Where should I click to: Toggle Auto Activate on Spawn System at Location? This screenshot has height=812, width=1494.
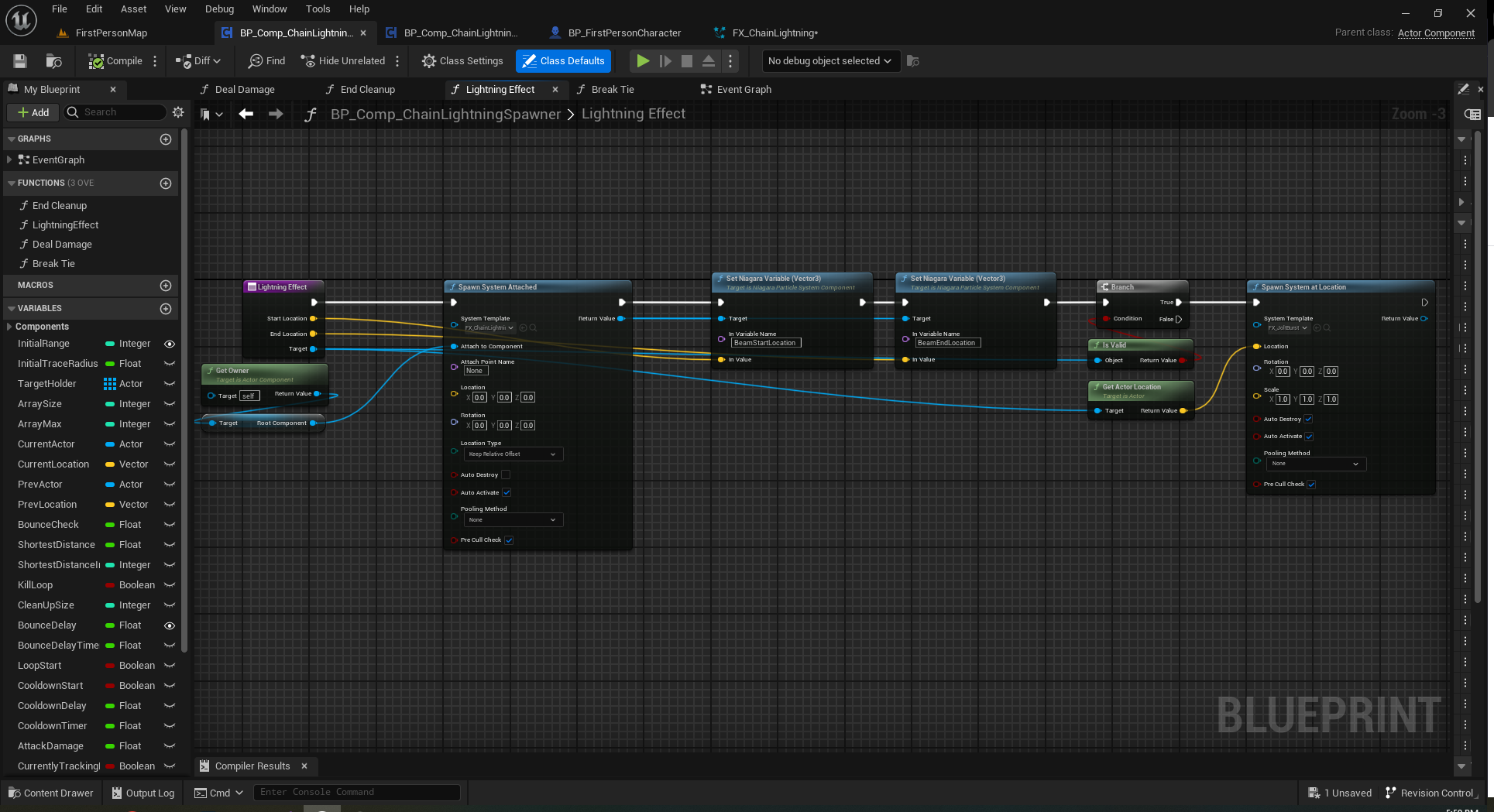tap(1309, 437)
